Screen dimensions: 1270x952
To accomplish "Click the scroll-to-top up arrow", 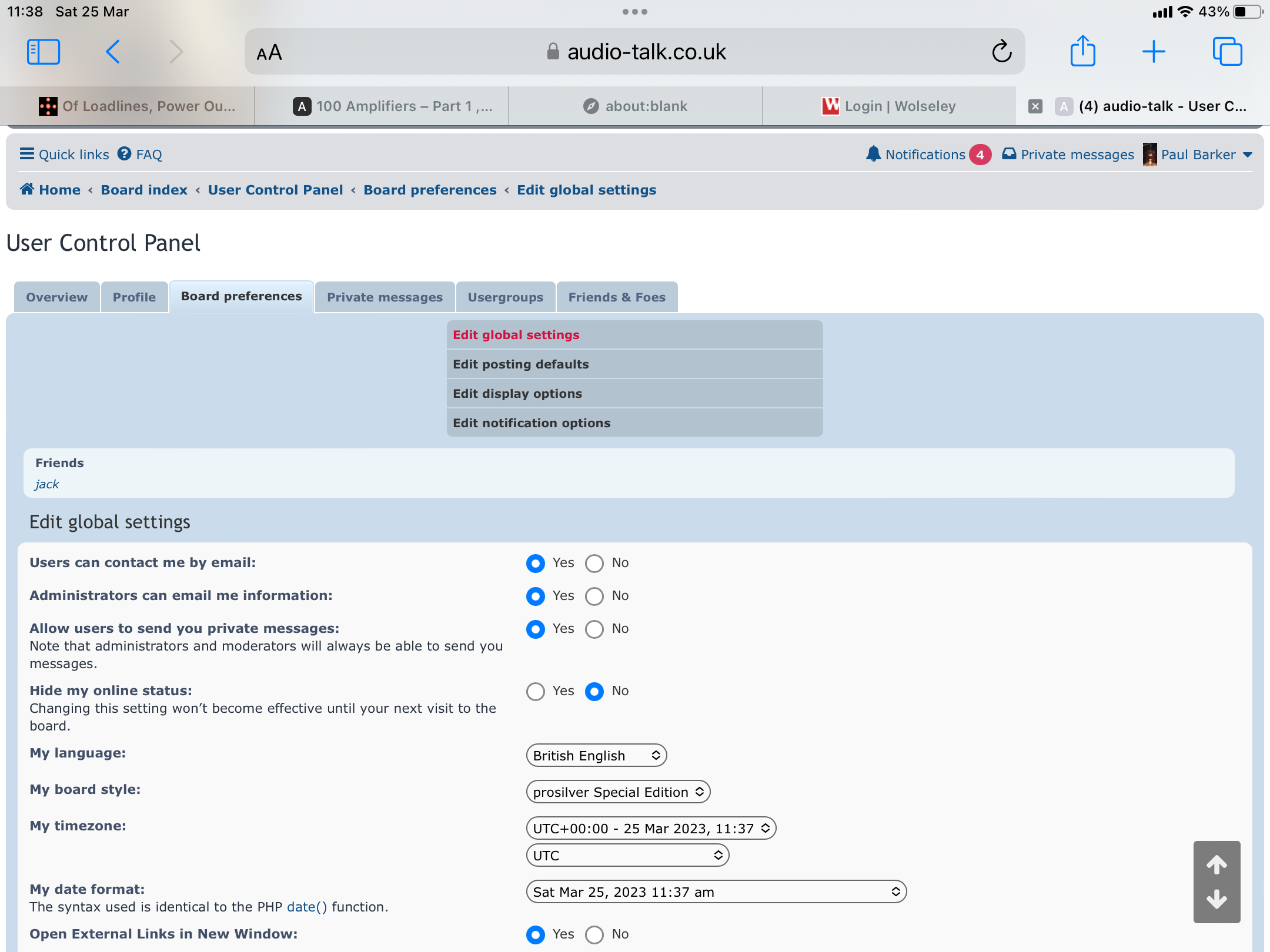I will [1216, 864].
